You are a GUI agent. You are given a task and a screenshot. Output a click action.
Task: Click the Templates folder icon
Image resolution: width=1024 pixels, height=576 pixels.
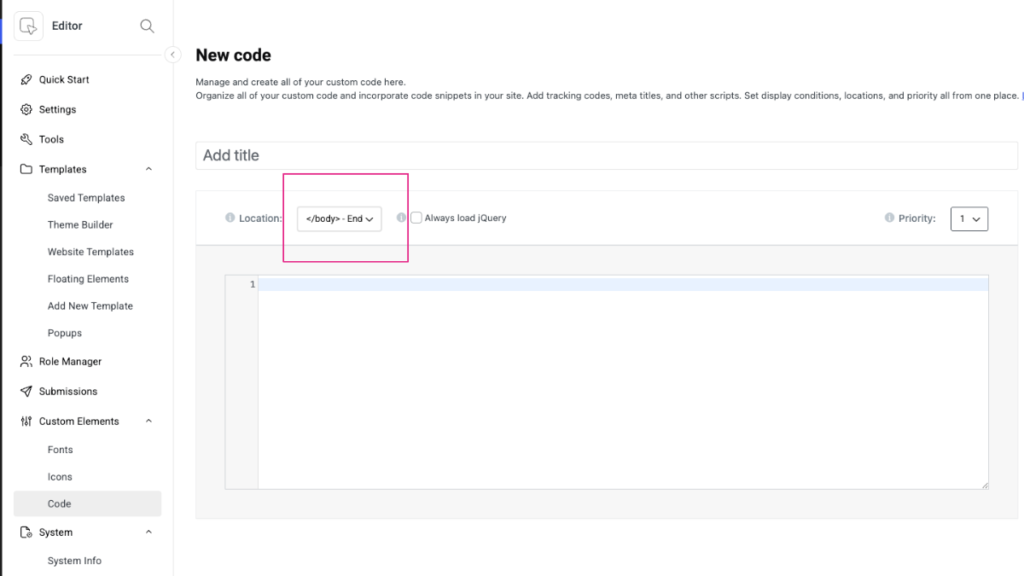[x=26, y=169]
